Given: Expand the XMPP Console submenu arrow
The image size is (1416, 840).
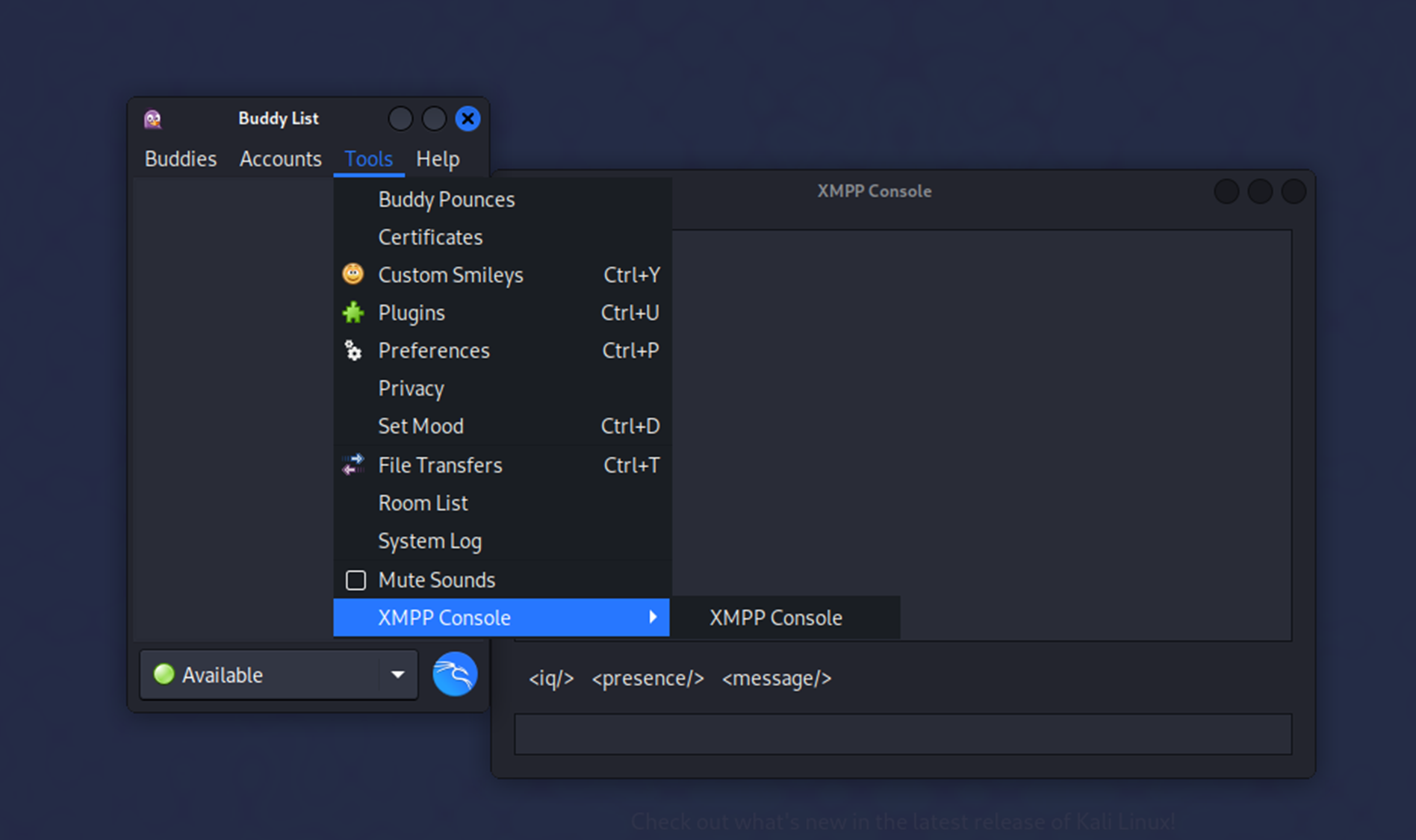Looking at the screenshot, I should [x=653, y=617].
